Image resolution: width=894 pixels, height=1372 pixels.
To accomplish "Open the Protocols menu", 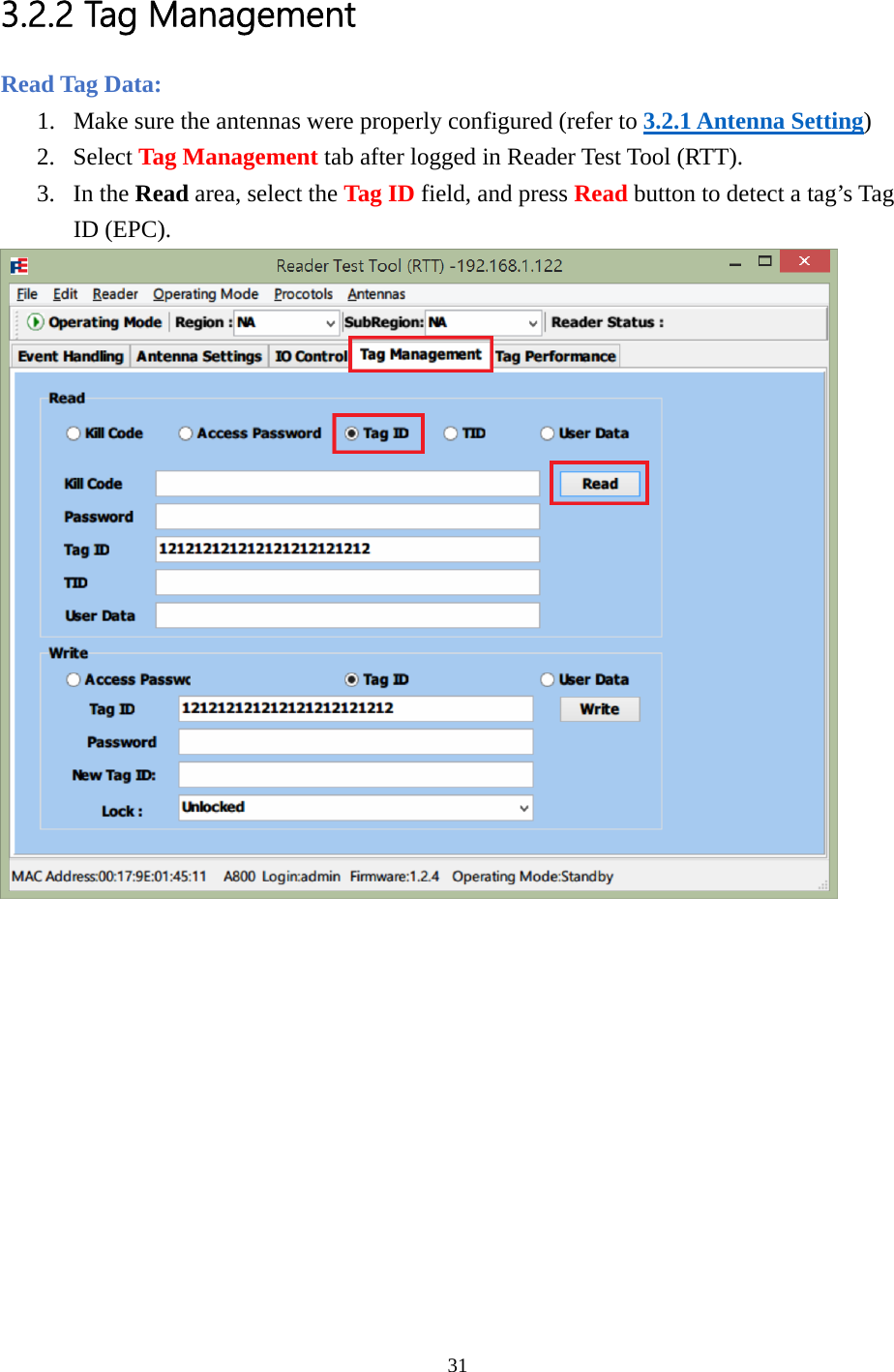I will 303,293.
